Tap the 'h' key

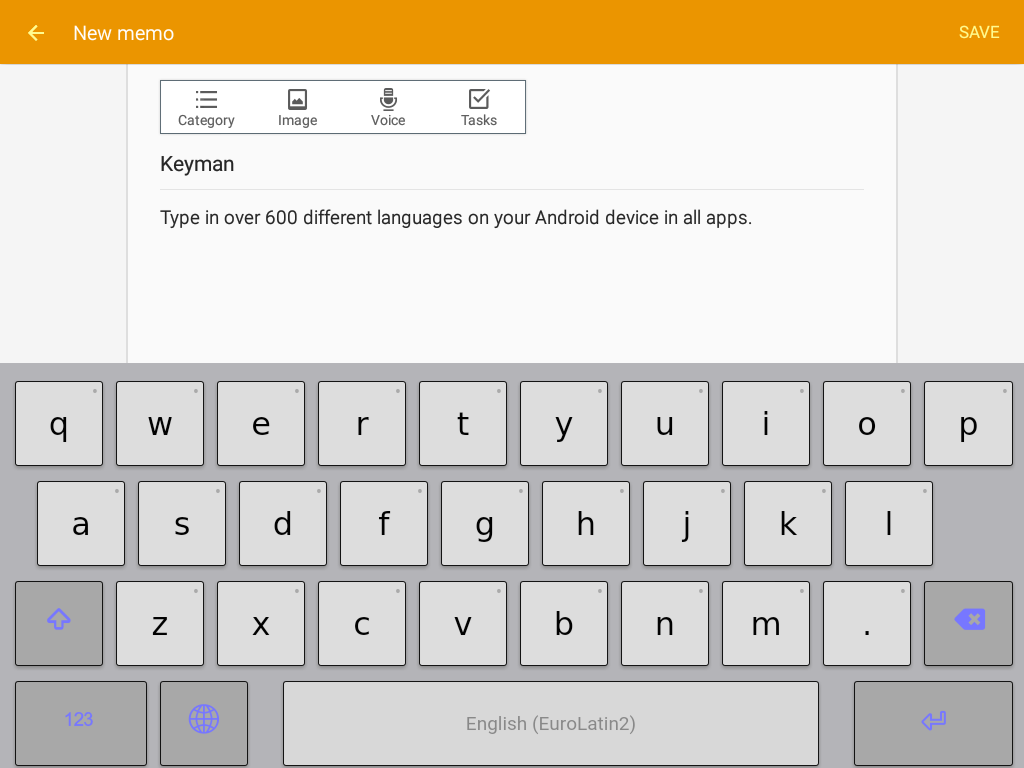586,523
